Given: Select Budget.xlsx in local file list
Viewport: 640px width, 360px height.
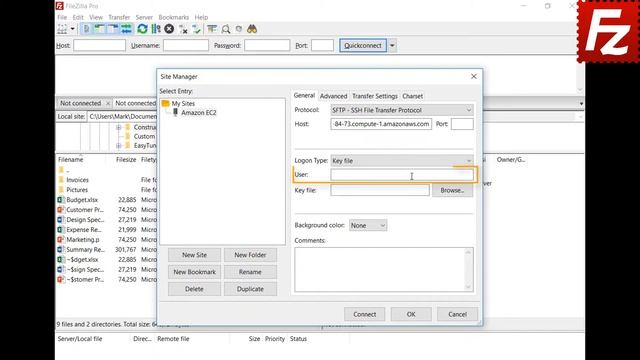Looking at the screenshot, I should pyautogui.click(x=82, y=200).
